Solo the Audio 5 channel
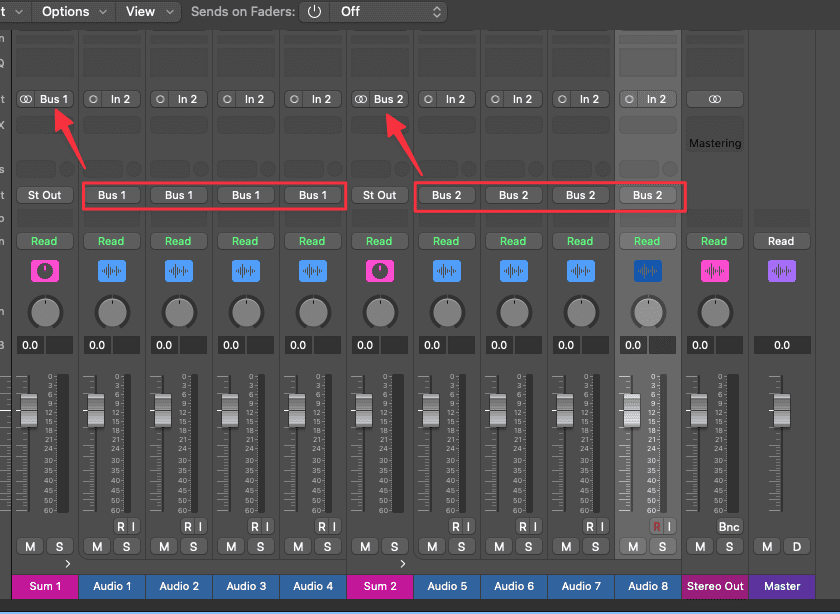Viewport: 840px width, 614px height. (461, 546)
